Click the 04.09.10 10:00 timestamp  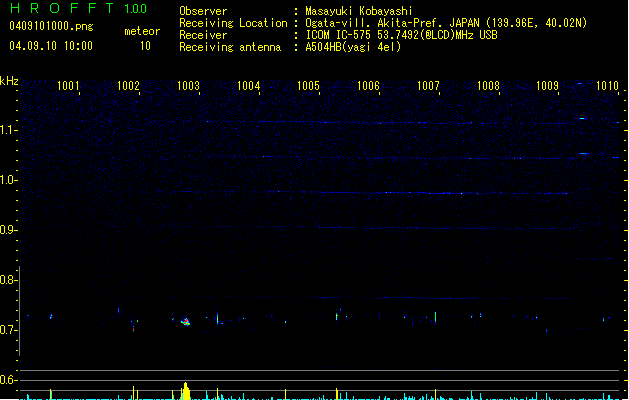click(50, 46)
